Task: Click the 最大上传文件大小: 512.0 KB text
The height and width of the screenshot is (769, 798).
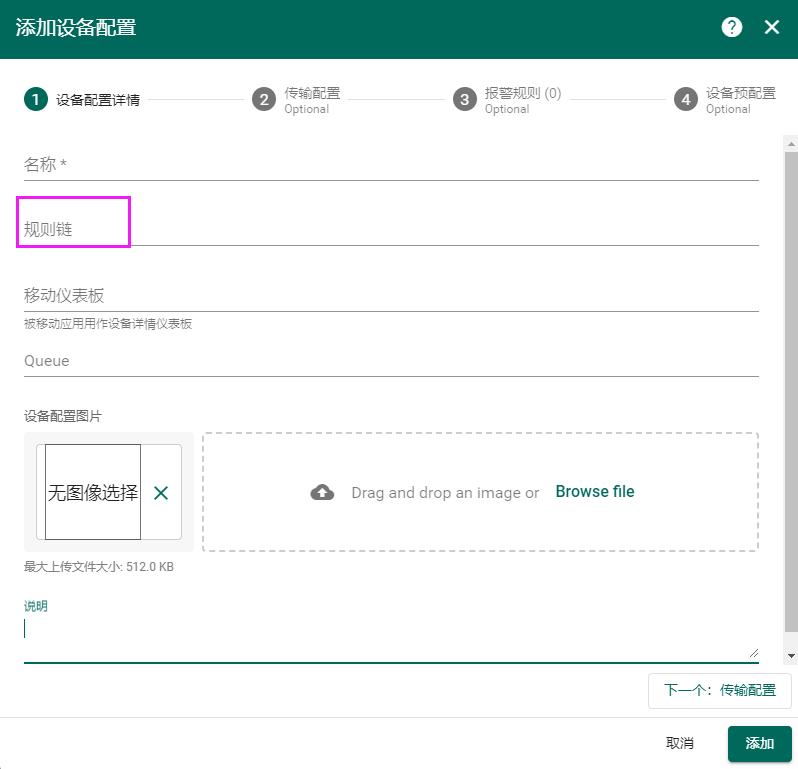Action: [99, 566]
